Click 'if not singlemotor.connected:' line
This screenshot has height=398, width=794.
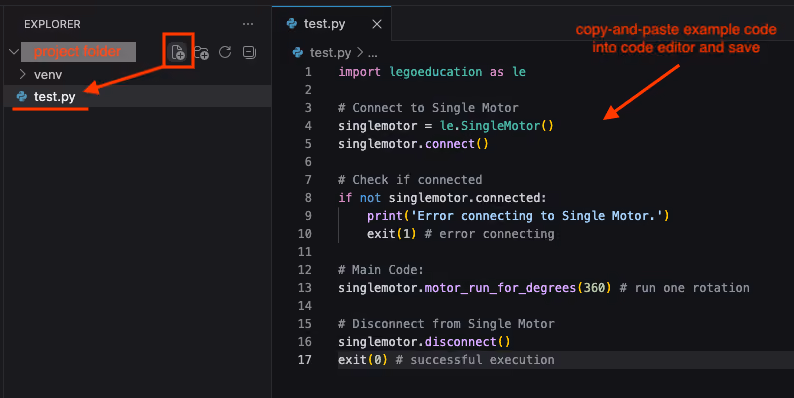click(x=443, y=197)
